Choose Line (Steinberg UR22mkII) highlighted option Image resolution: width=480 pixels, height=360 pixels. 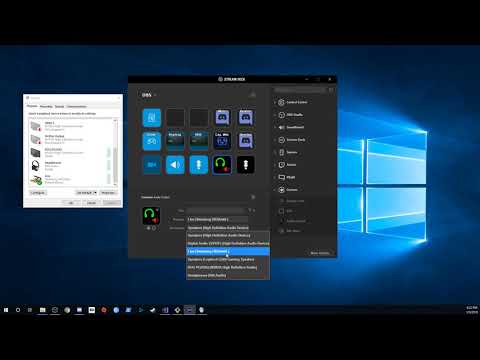[x=228, y=251]
